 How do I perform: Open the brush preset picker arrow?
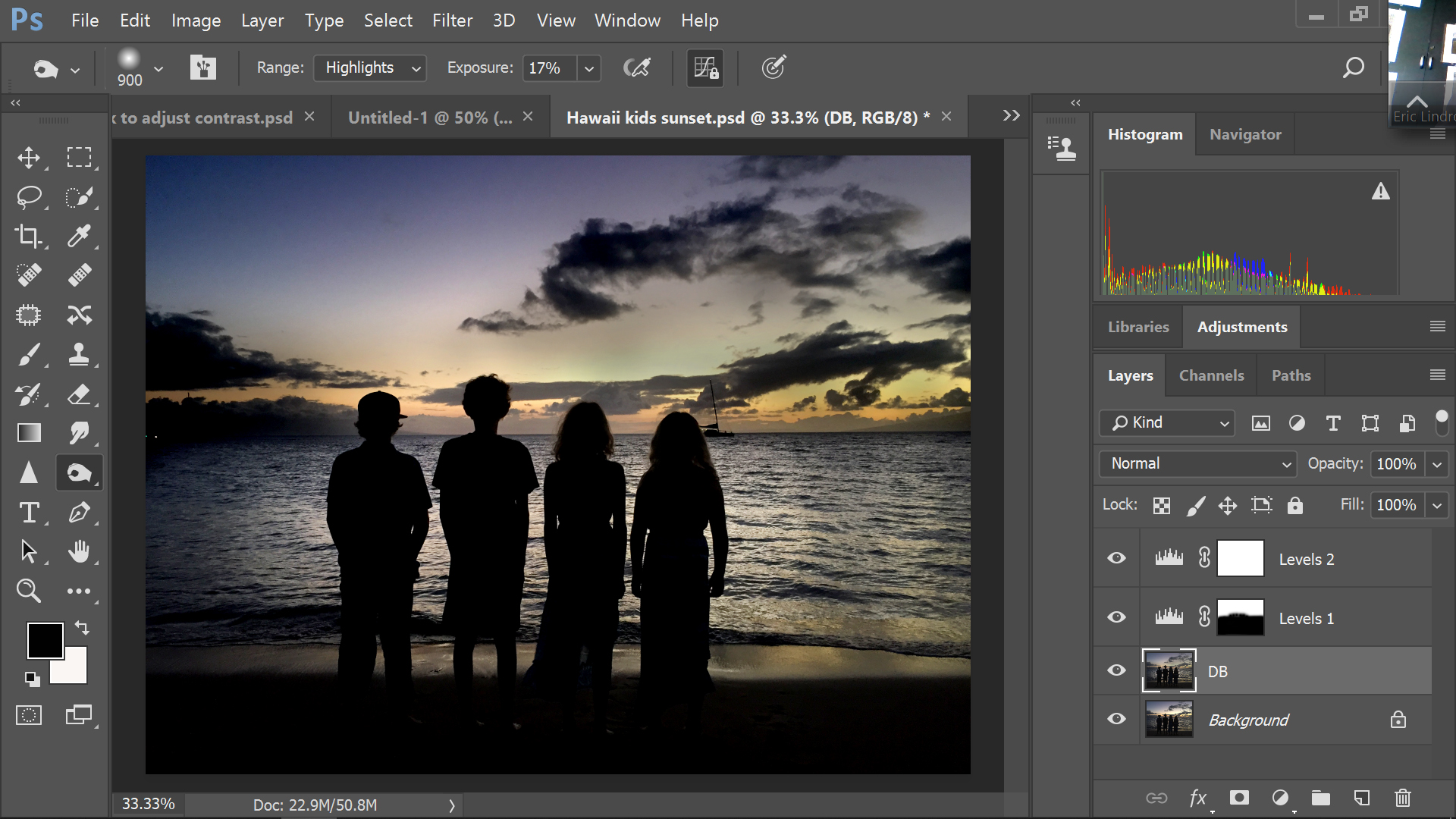[x=158, y=68]
